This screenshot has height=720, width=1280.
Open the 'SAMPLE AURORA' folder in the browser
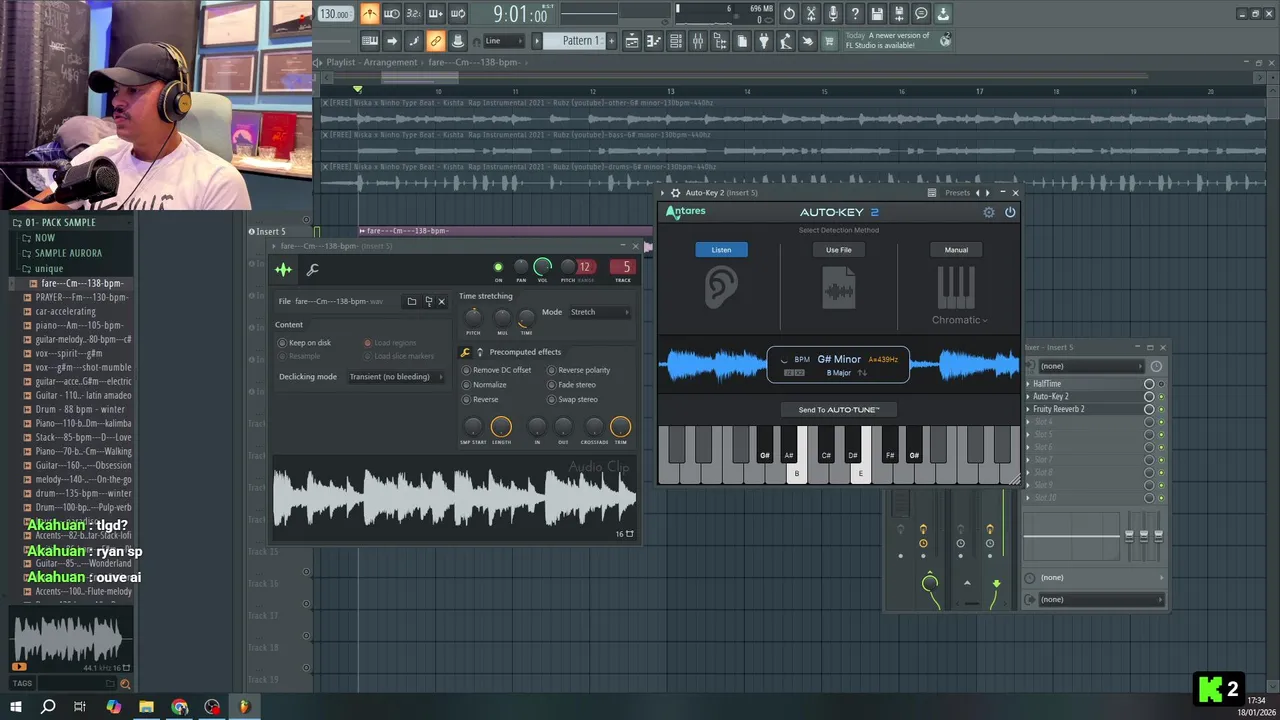coord(68,253)
